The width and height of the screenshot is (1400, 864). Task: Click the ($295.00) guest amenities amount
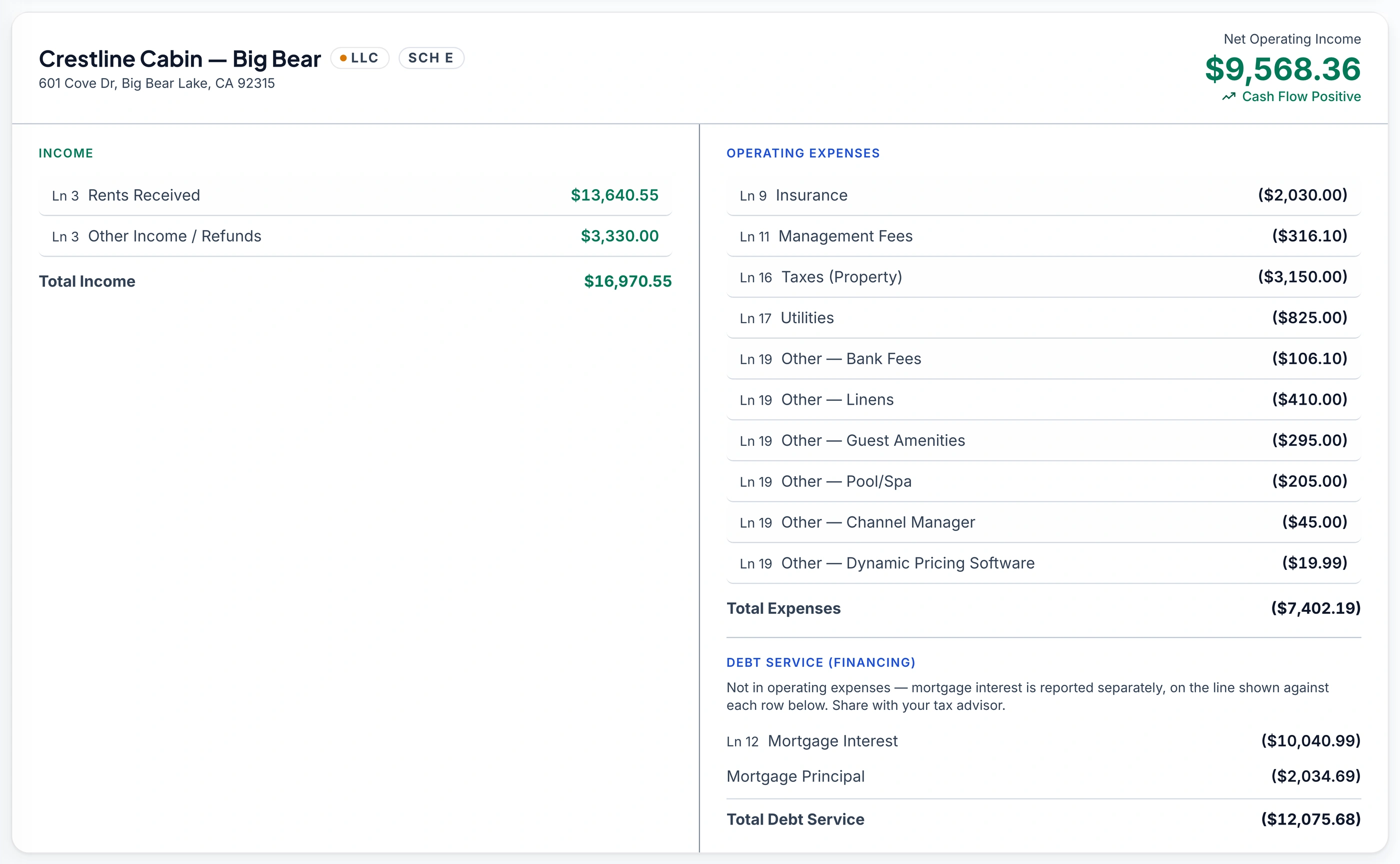(1309, 441)
